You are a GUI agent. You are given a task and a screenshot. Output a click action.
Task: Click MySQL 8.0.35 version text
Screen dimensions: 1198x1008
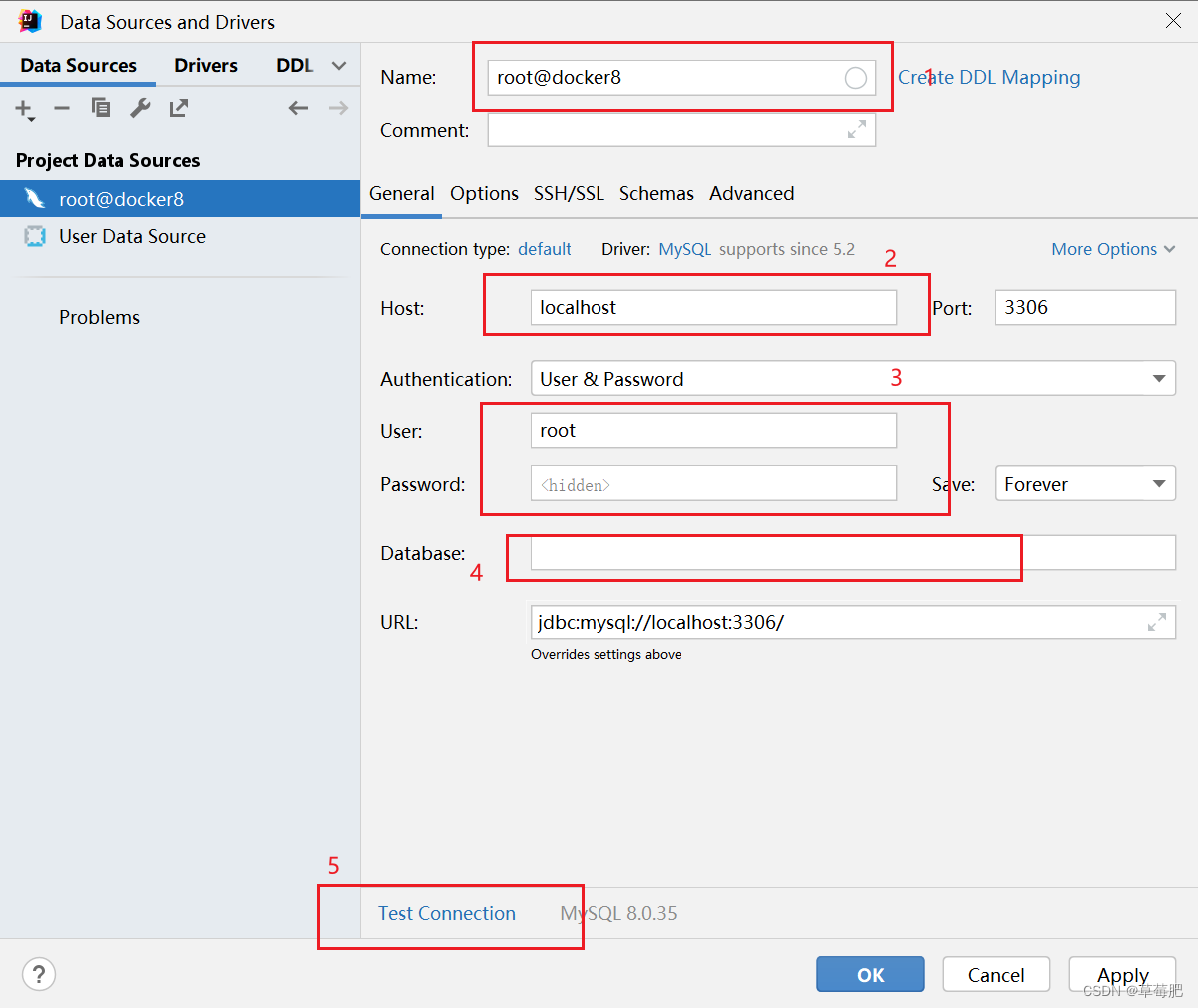click(x=618, y=913)
